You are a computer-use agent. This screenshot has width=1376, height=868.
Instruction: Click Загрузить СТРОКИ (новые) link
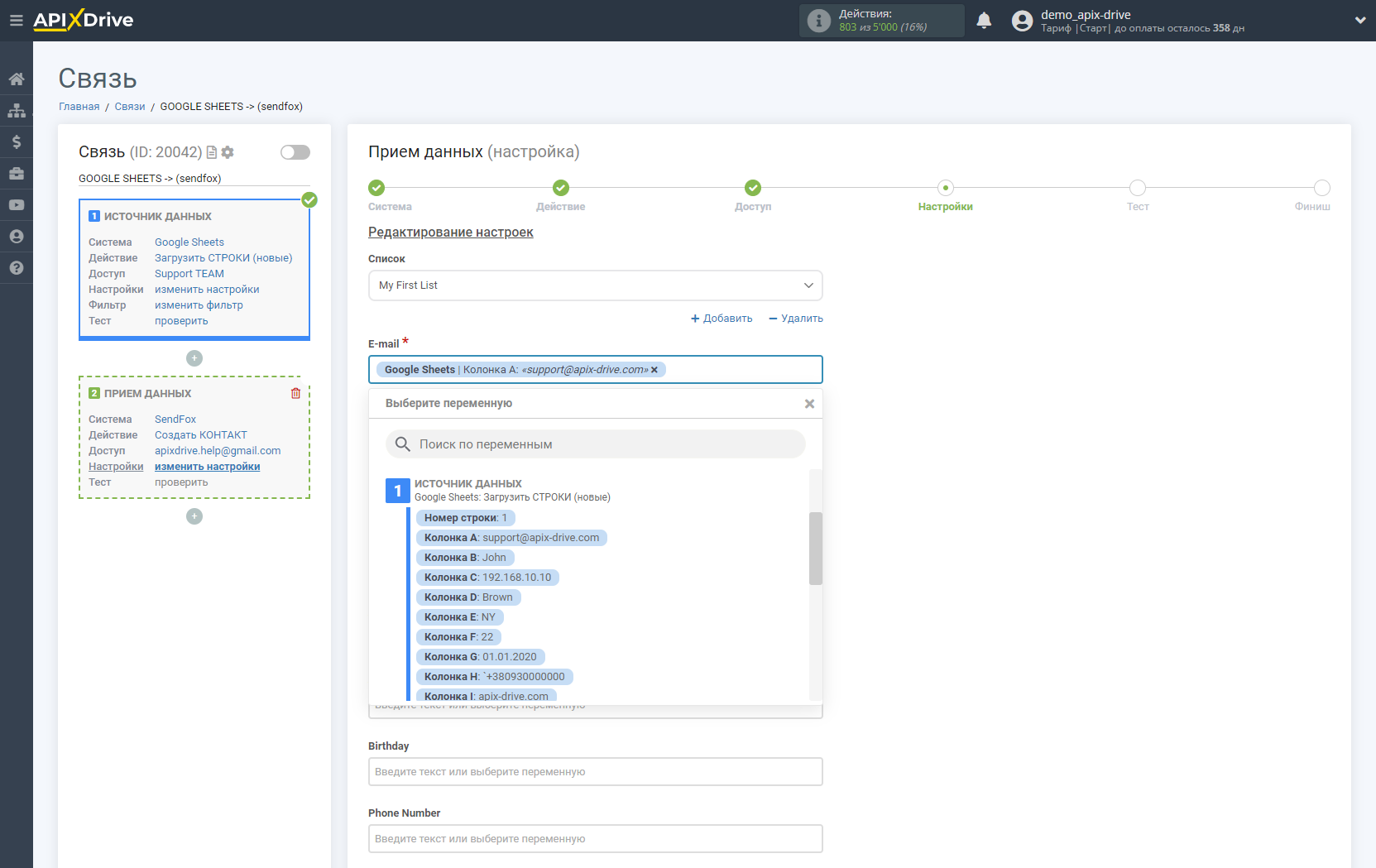[223, 258]
